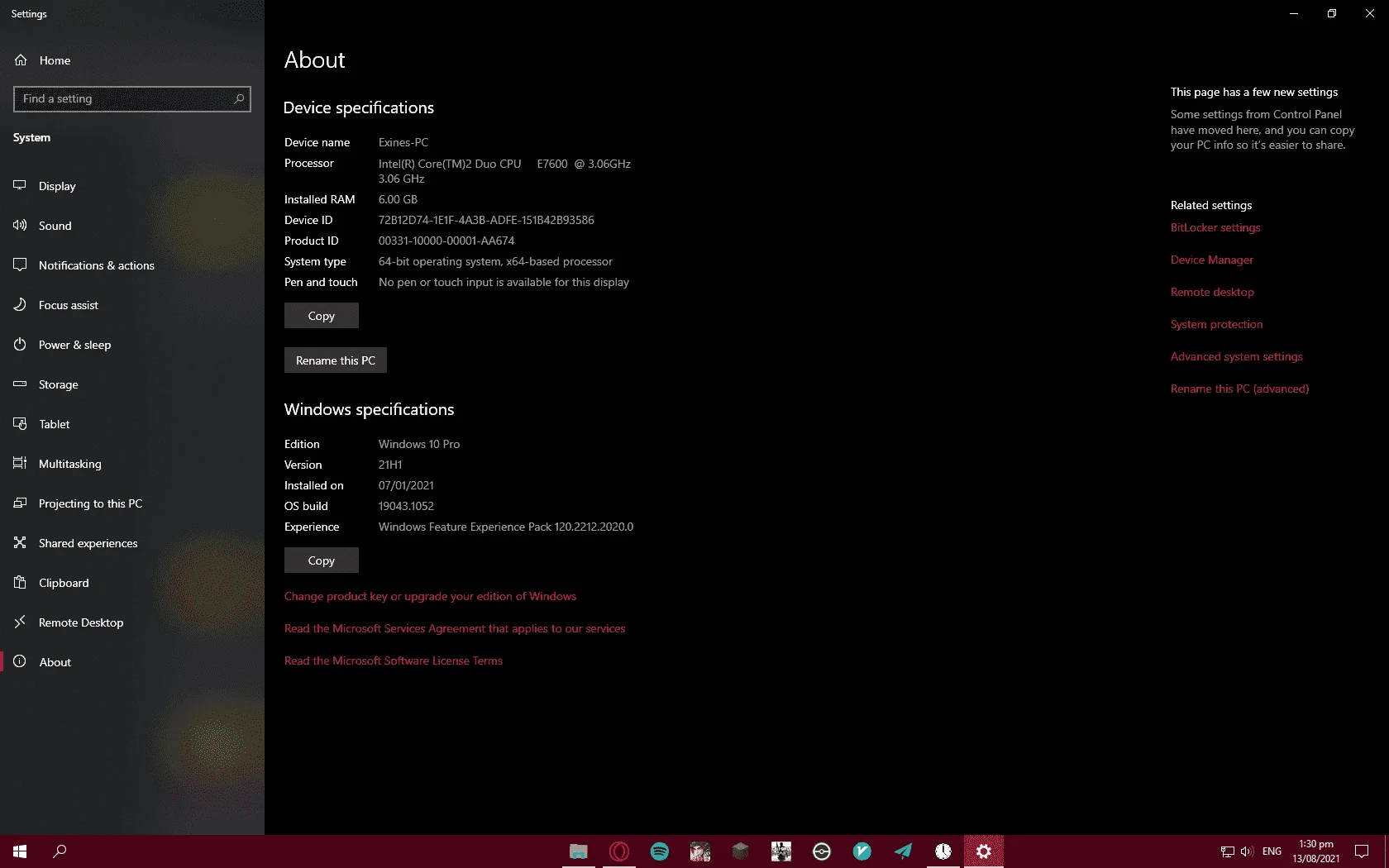
Task: Launch the Minecraft block icon in taskbar
Action: click(x=741, y=851)
